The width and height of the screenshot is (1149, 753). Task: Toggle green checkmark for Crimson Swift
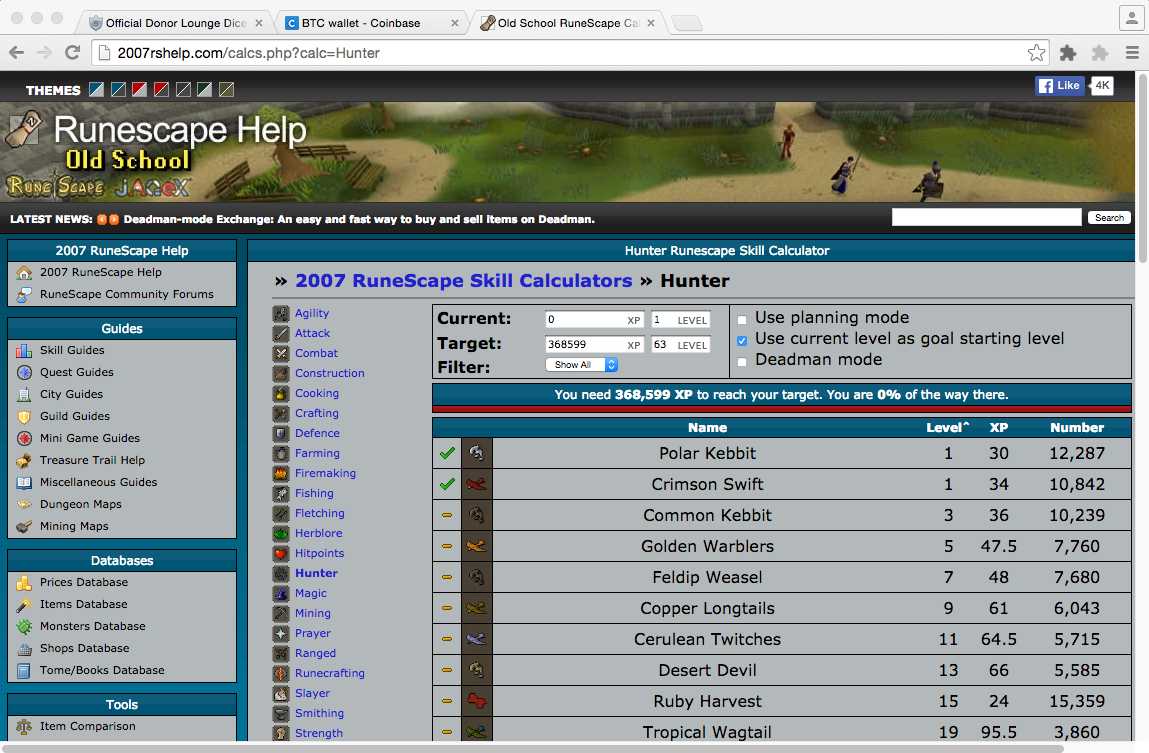447,484
